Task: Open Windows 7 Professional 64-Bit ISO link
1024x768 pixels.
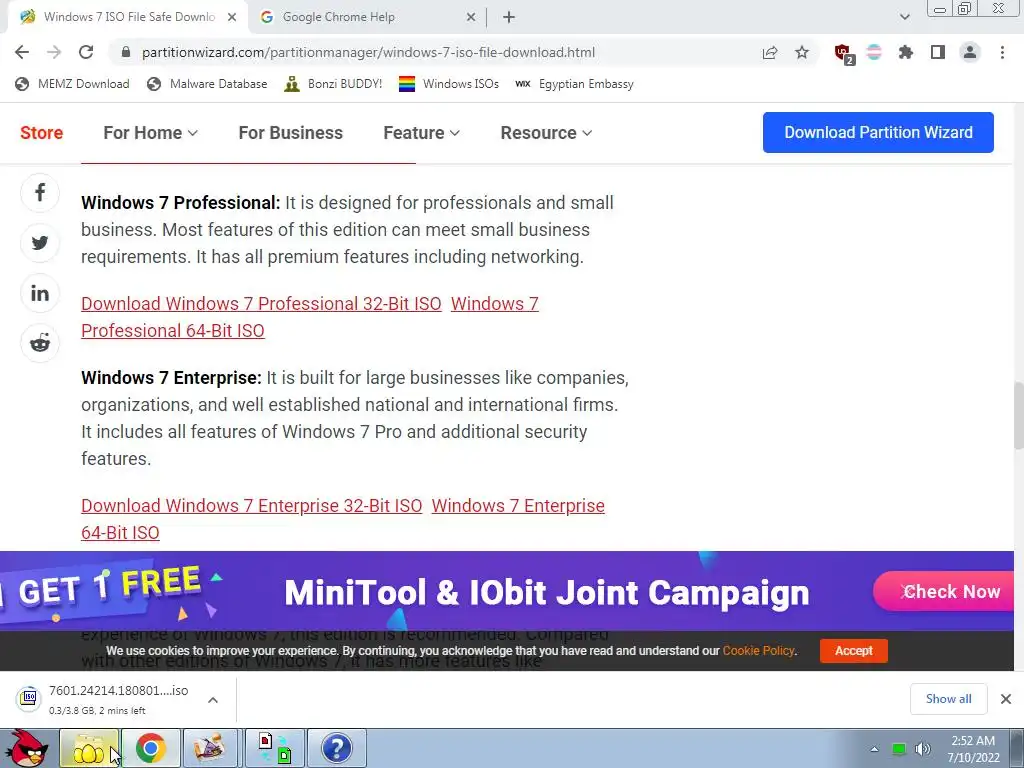Action: [x=172, y=330]
